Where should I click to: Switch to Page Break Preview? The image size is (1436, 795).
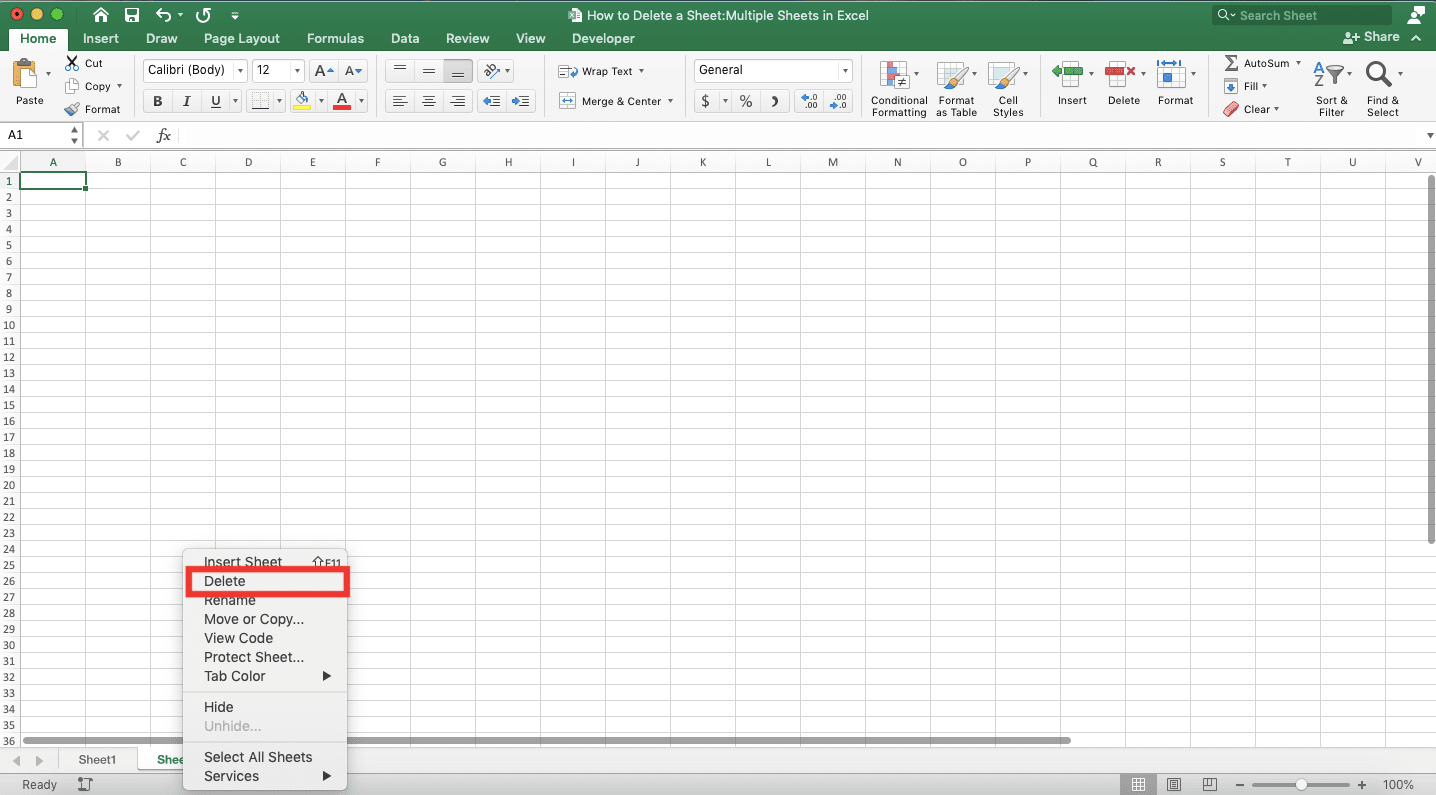(1210, 785)
